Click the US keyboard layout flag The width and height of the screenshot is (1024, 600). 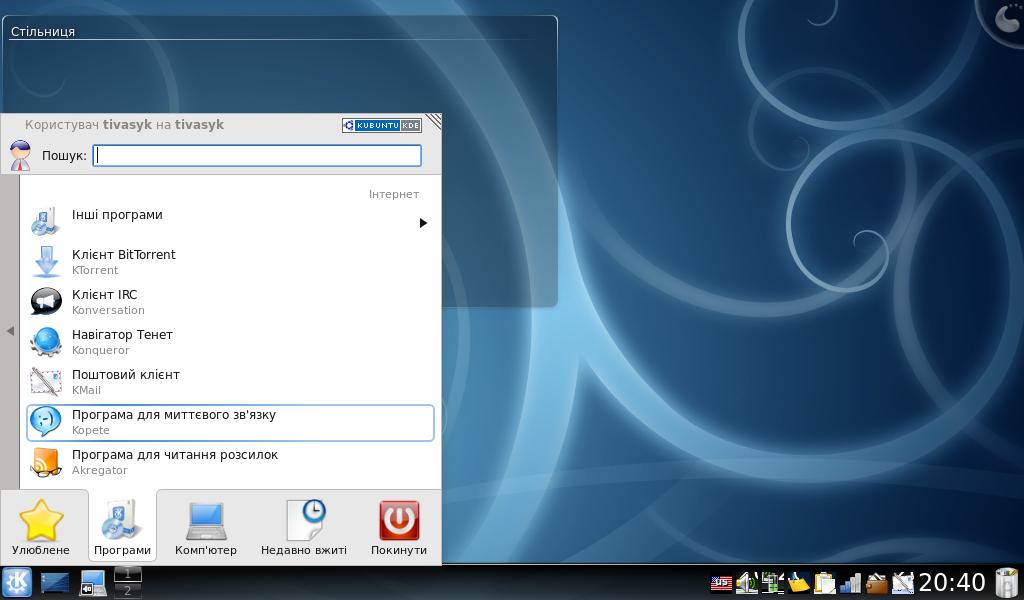pos(721,582)
